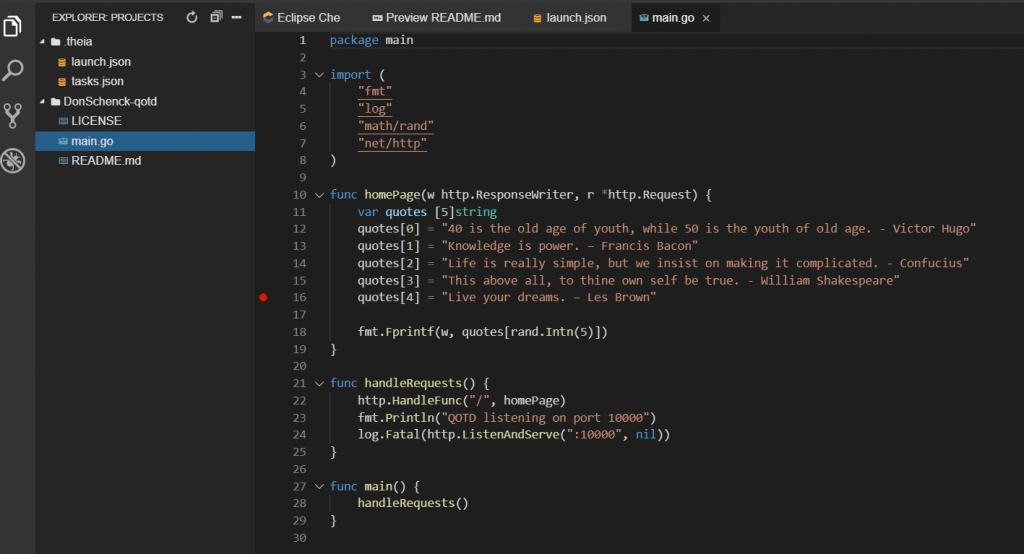Open the Search view in activity bar
The width and height of the screenshot is (1024, 554).
coord(13,70)
